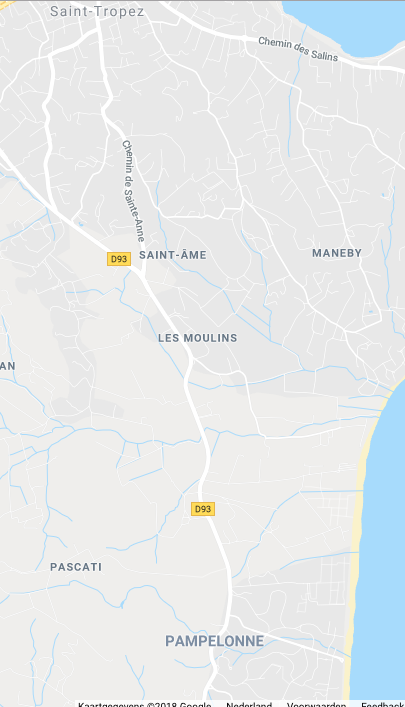The height and width of the screenshot is (707, 405).
Task: Click the D93 and Chemin de Sainte-Anne junction
Action: tap(143, 273)
